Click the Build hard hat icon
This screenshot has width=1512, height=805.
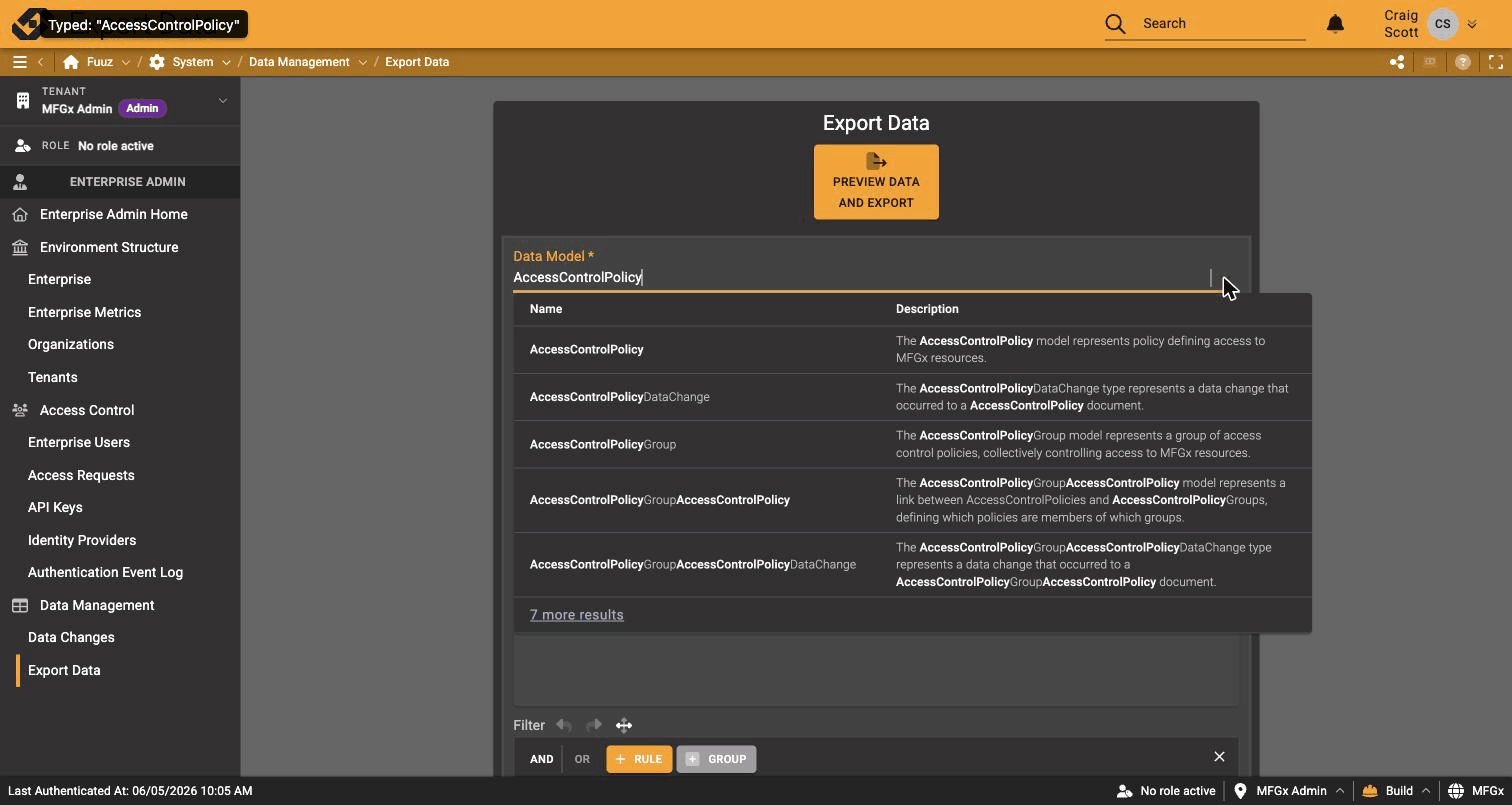[1370, 791]
